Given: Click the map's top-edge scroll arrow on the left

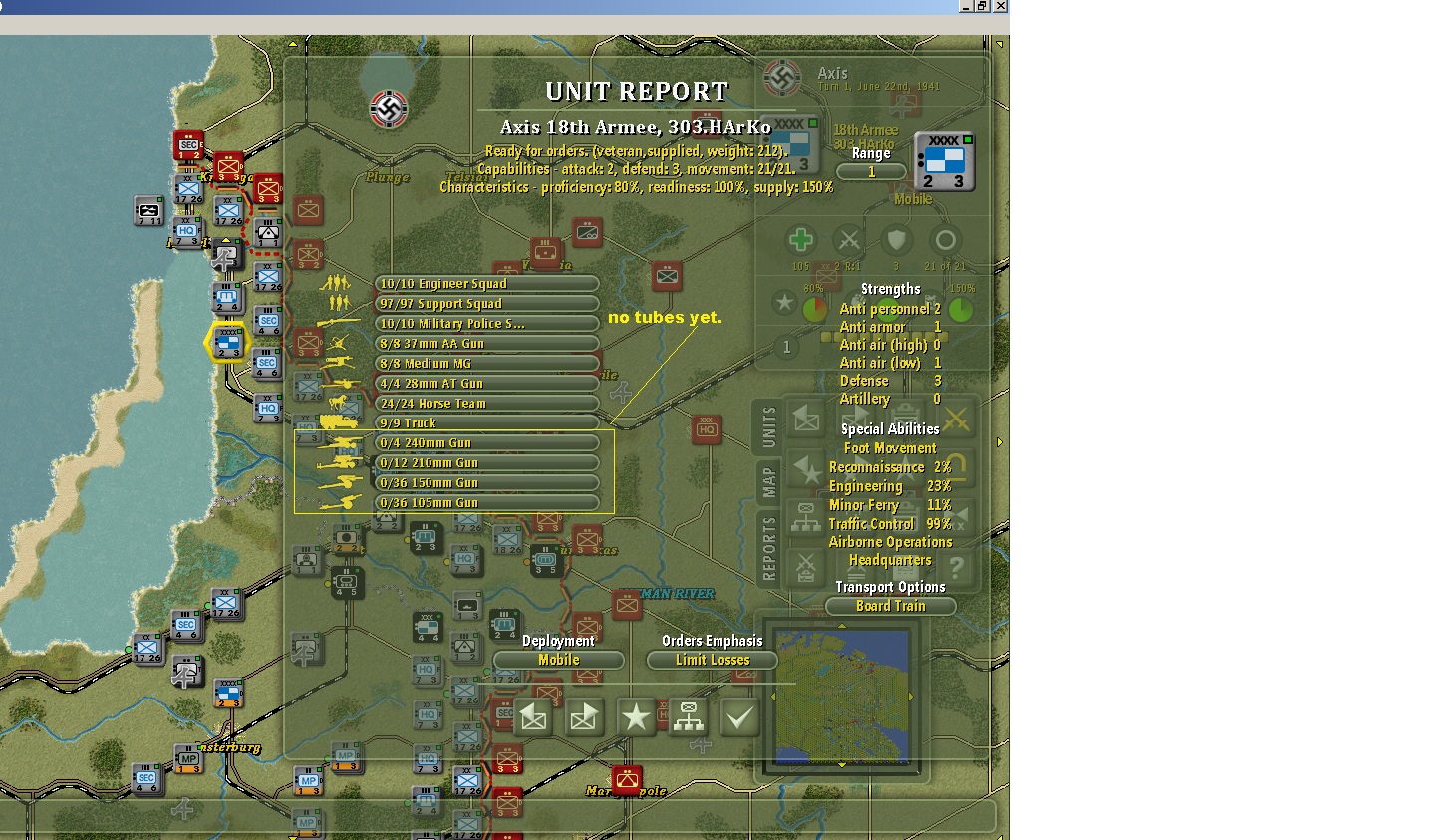Looking at the screenshot, I should tap(293, 44).
